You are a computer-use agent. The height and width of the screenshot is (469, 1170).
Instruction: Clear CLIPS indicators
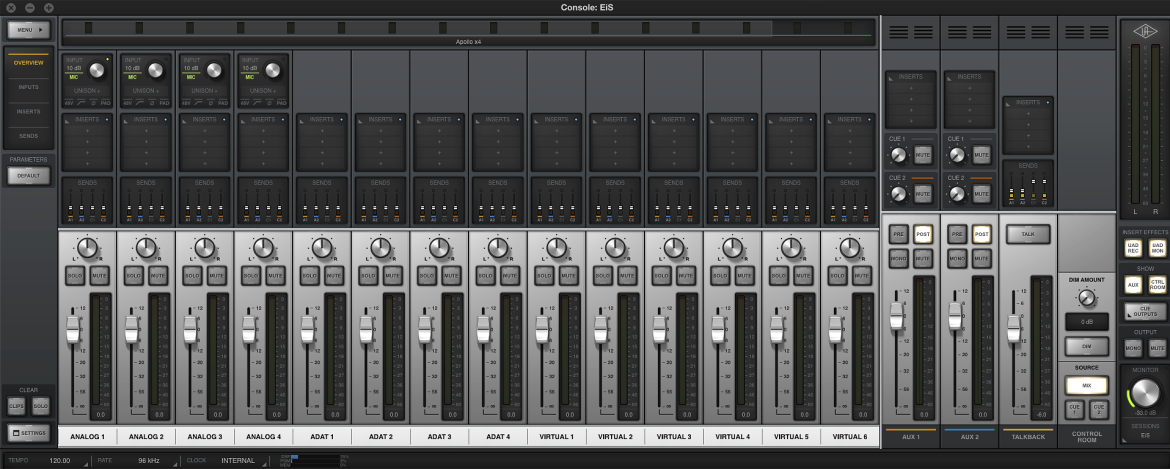(16, 406)
